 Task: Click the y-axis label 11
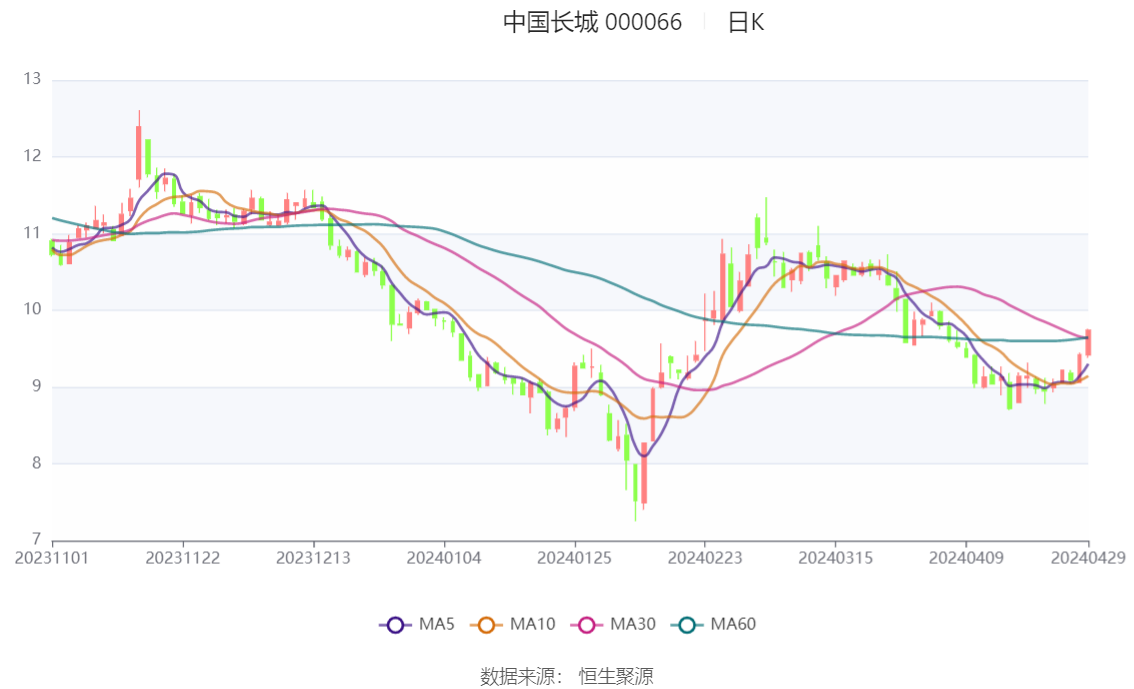tap(32, 233)
